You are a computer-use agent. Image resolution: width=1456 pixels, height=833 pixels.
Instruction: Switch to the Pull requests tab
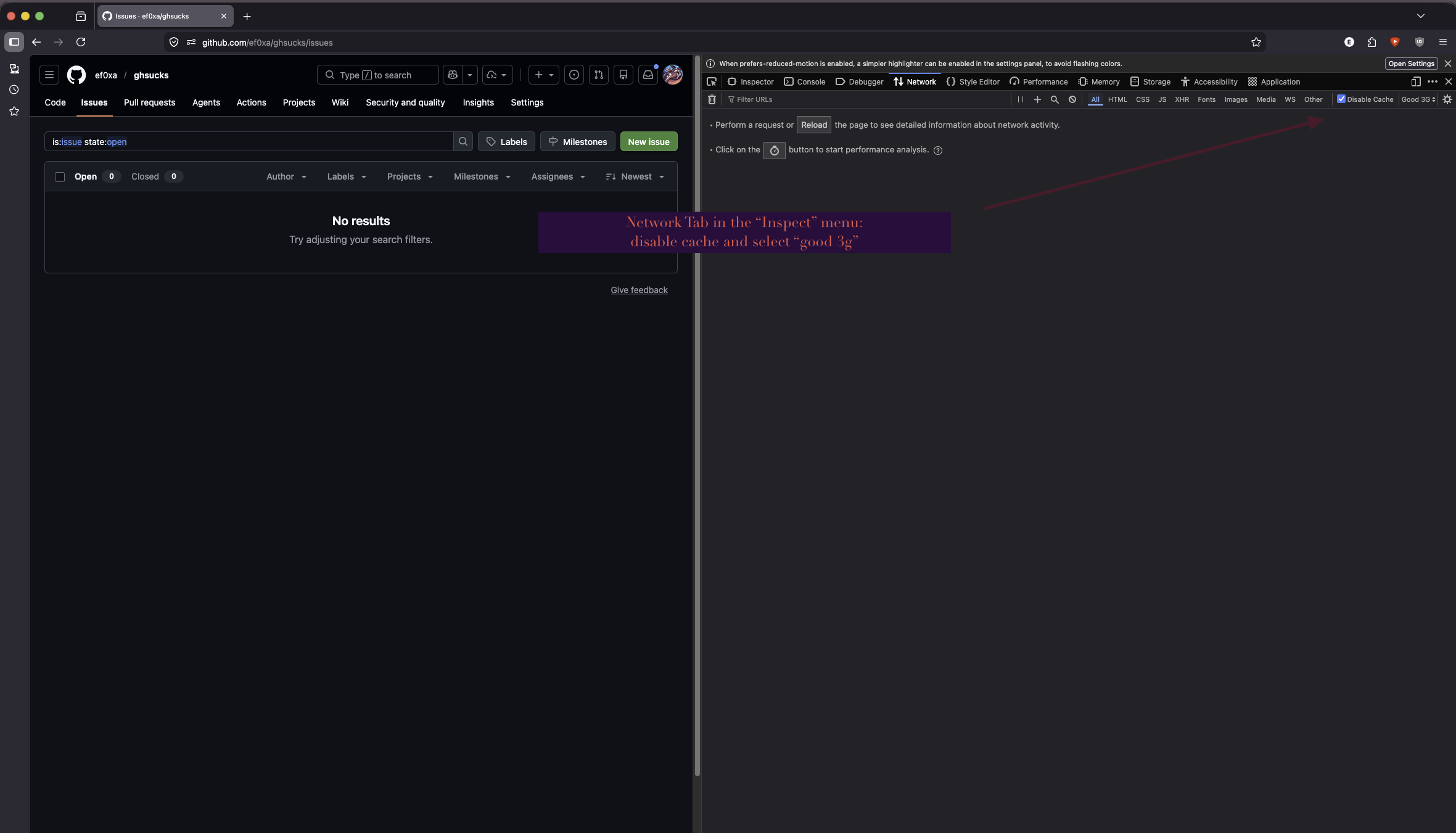(149, 102)
